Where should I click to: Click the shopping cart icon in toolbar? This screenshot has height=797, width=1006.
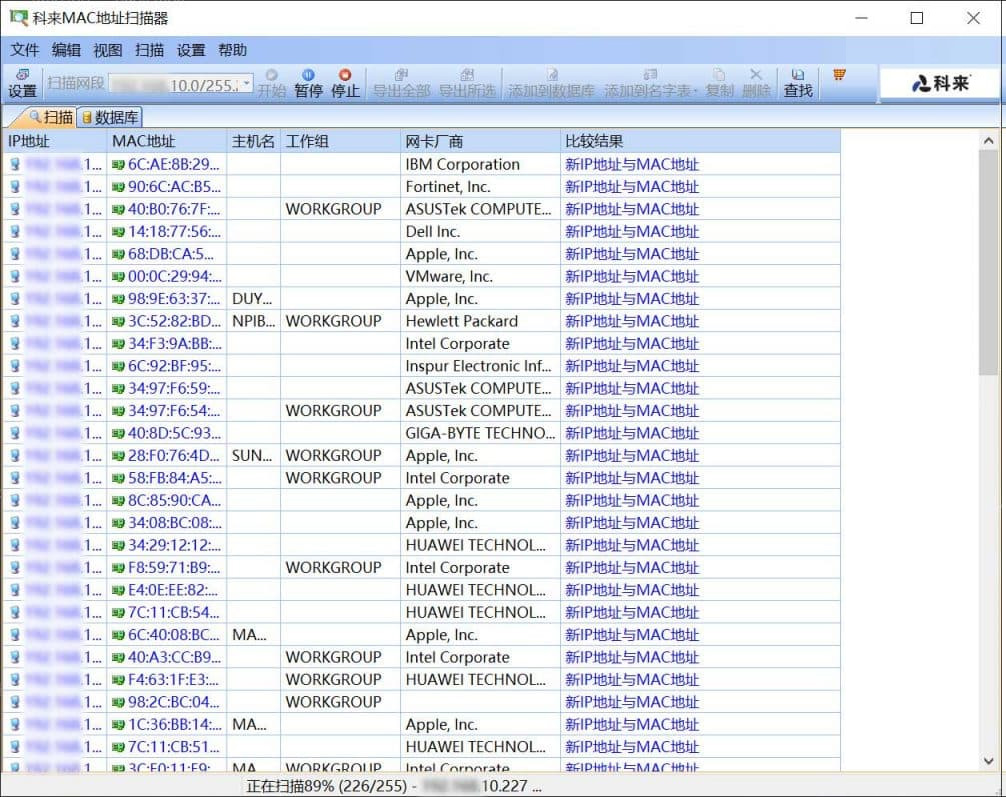tap(839, 76)
